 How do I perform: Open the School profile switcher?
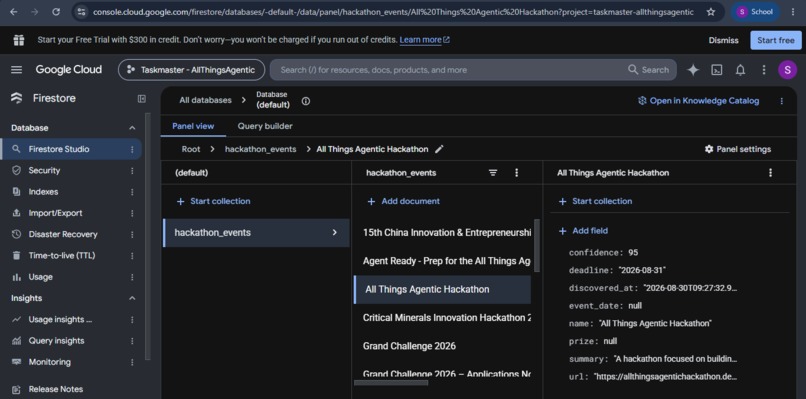pos(755,12)
